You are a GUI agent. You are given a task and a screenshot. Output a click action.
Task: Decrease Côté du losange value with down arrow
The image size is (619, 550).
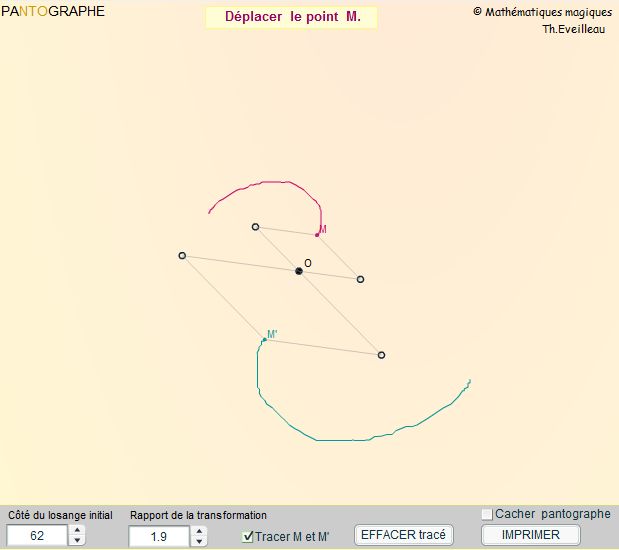(77, 540)
